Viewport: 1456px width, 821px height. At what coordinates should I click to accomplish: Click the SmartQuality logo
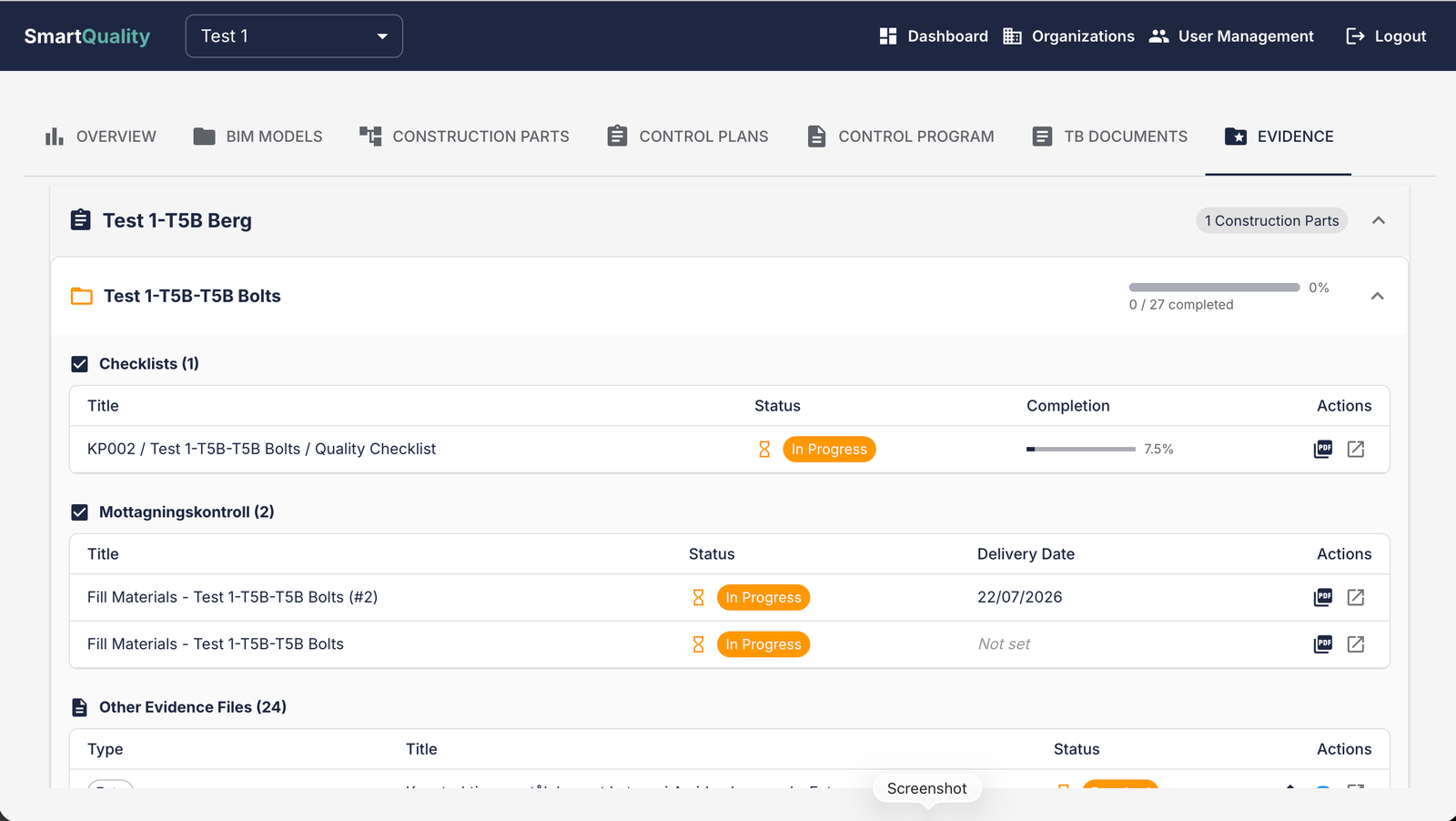tap(87, 36)
